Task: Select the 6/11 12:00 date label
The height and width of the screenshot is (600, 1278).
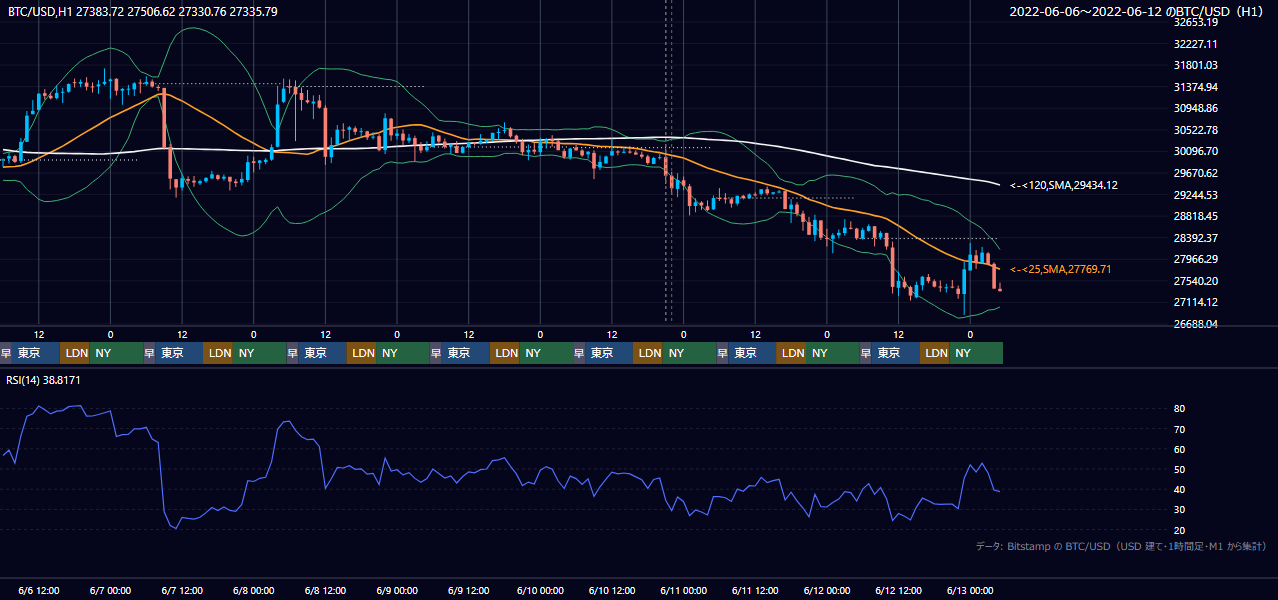Action: 756,590
